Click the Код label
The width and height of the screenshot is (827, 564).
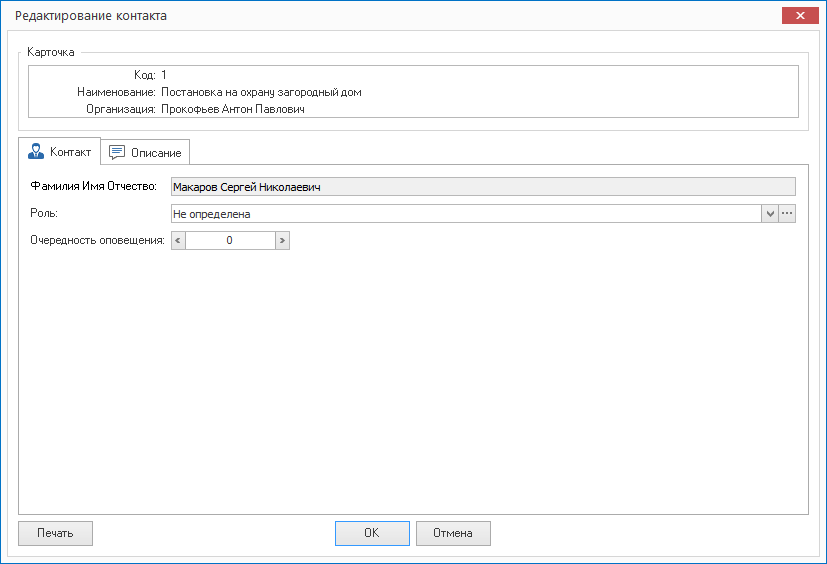click(145, 75)
